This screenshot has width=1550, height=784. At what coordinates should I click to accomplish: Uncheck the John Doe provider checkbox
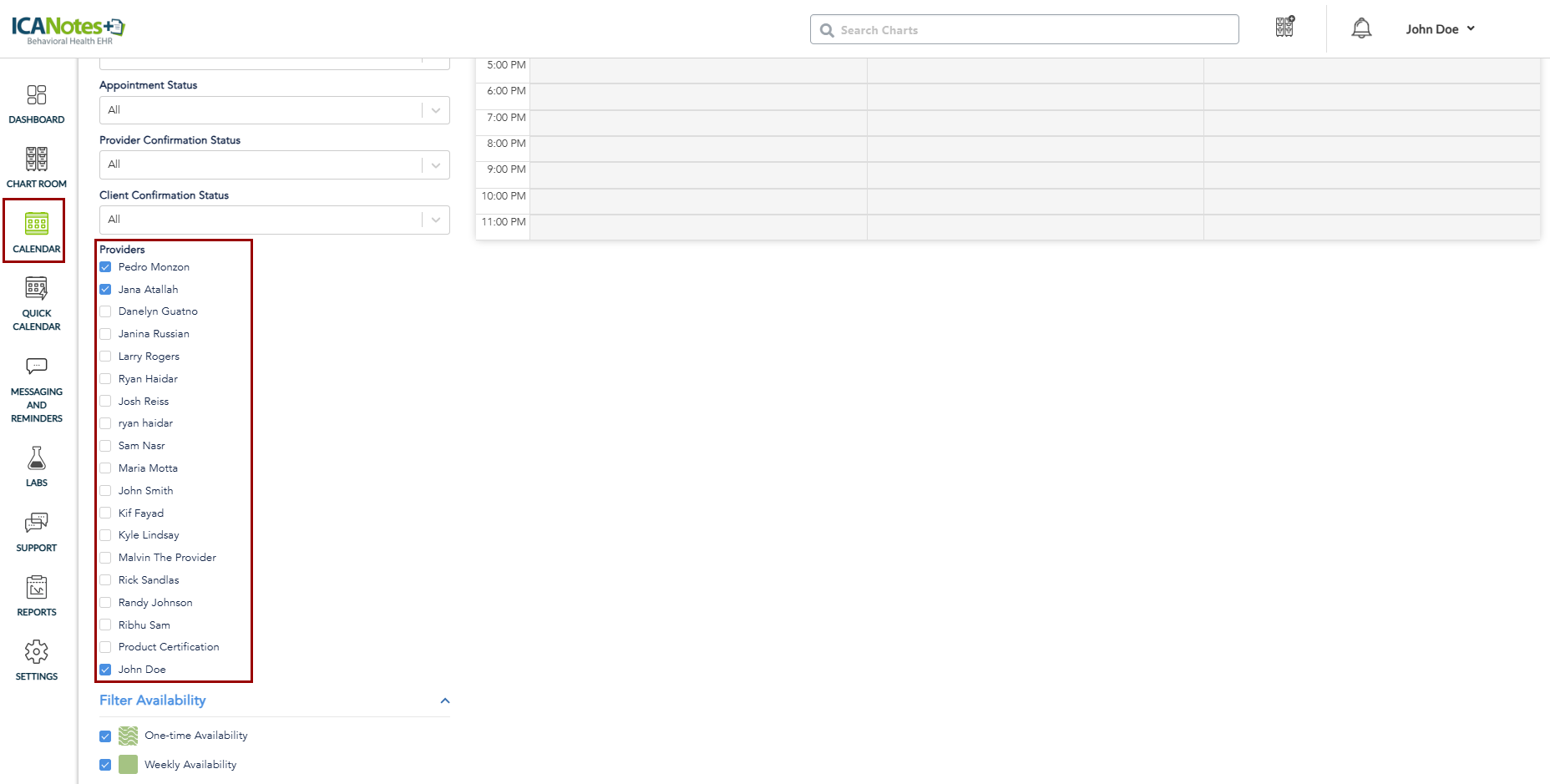[105, 670]
